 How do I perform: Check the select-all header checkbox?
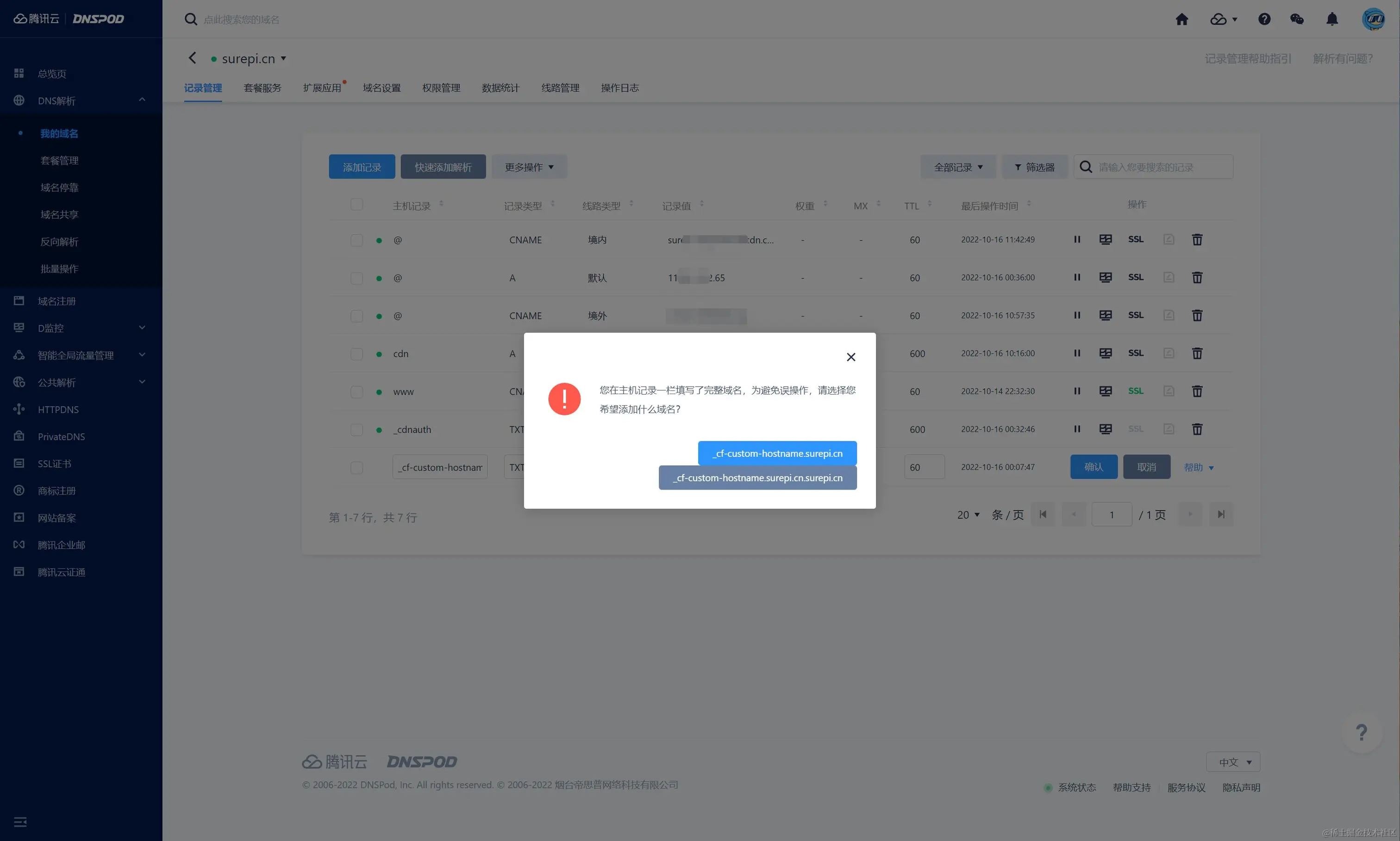click(356, 205)
